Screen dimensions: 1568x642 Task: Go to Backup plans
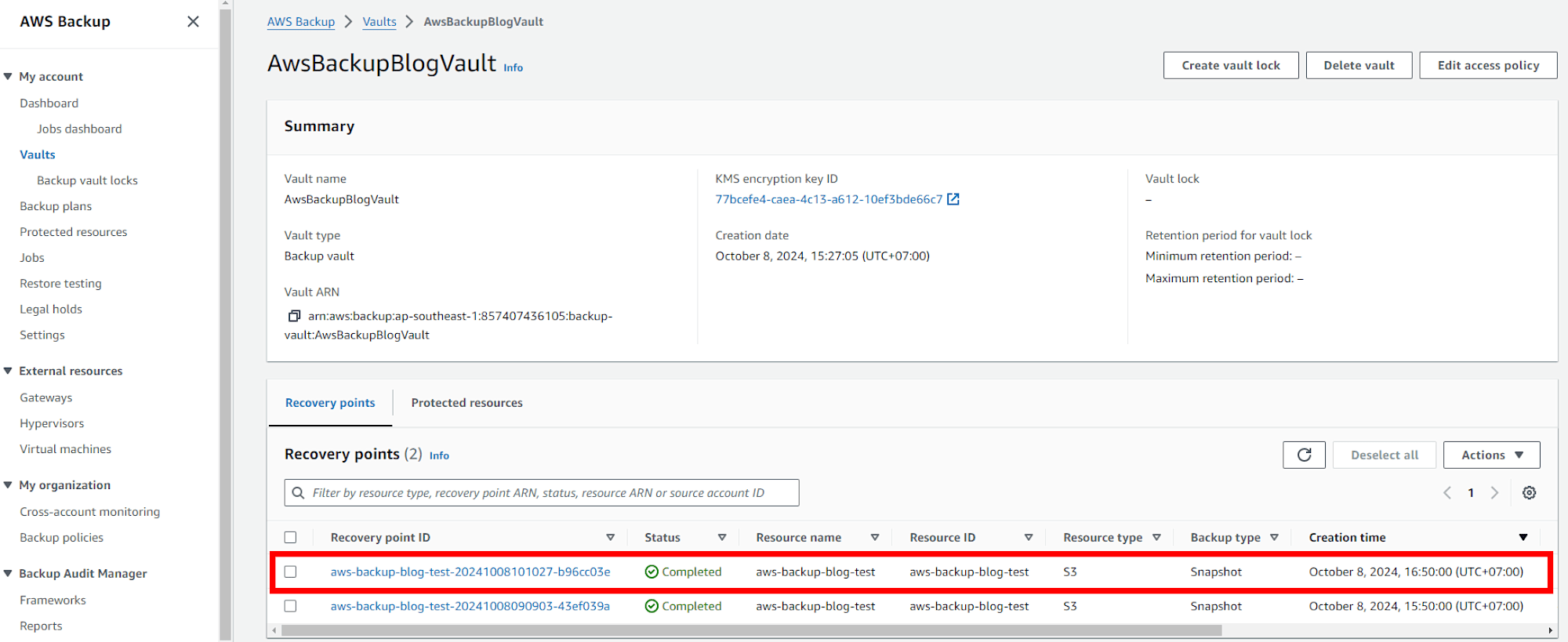[56, 207]
